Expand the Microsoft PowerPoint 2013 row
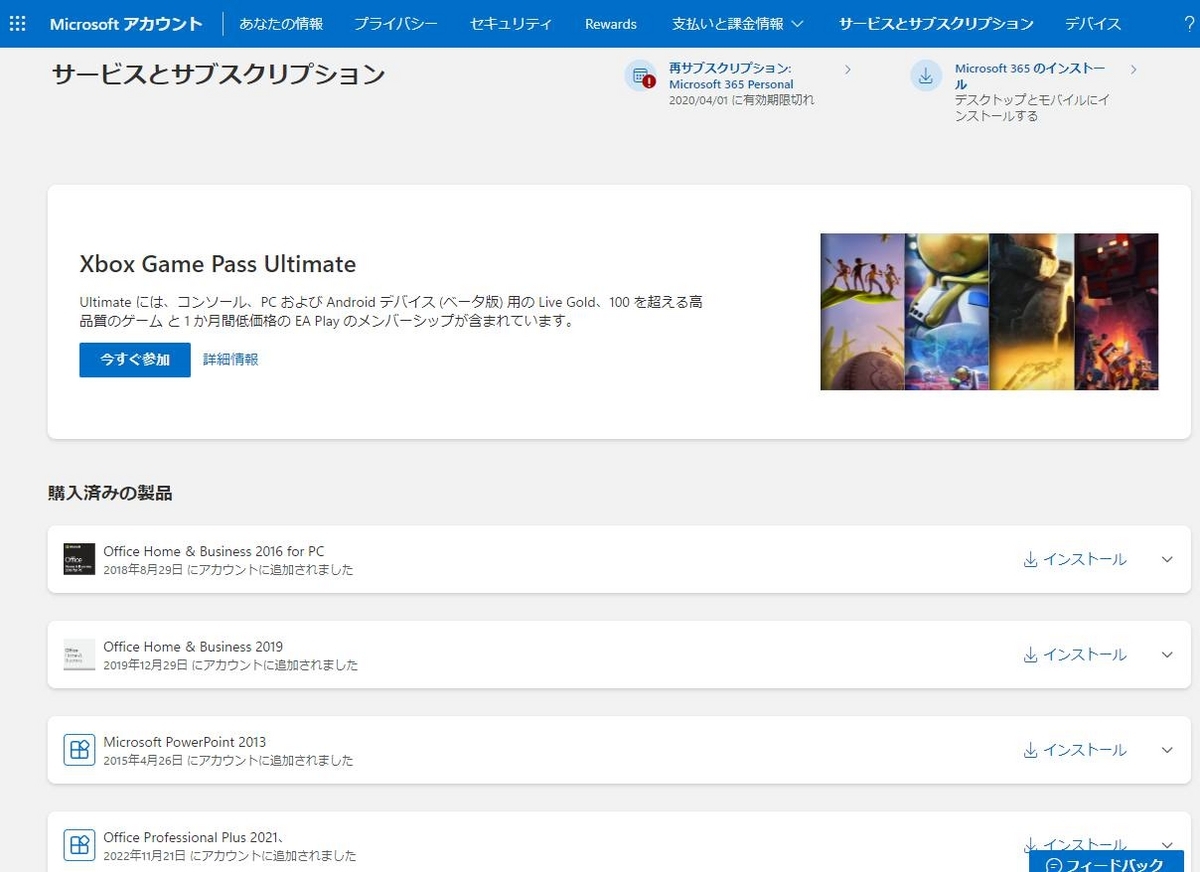The image size is (1200, 872). (x=1167, y=750)
